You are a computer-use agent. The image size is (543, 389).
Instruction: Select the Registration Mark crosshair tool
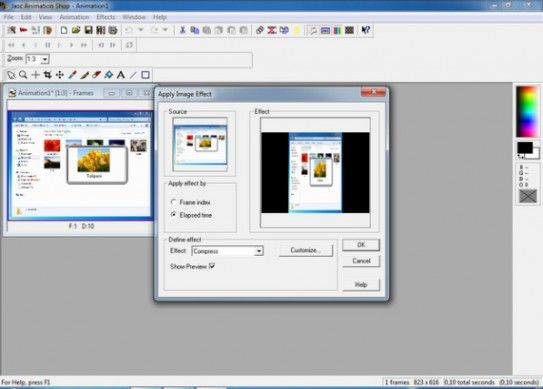click(x=35, y=74)
